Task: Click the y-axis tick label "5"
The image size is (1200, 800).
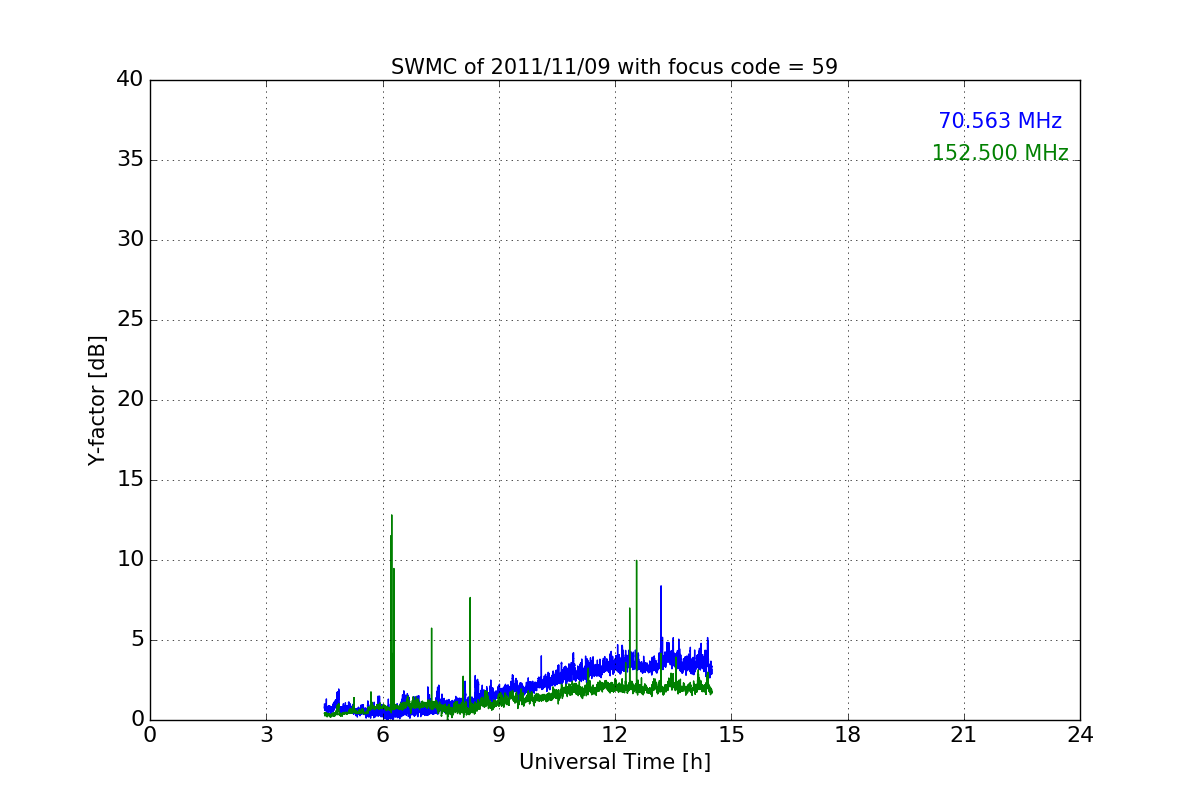Action: pyautogui.click(x=136, y=640)
